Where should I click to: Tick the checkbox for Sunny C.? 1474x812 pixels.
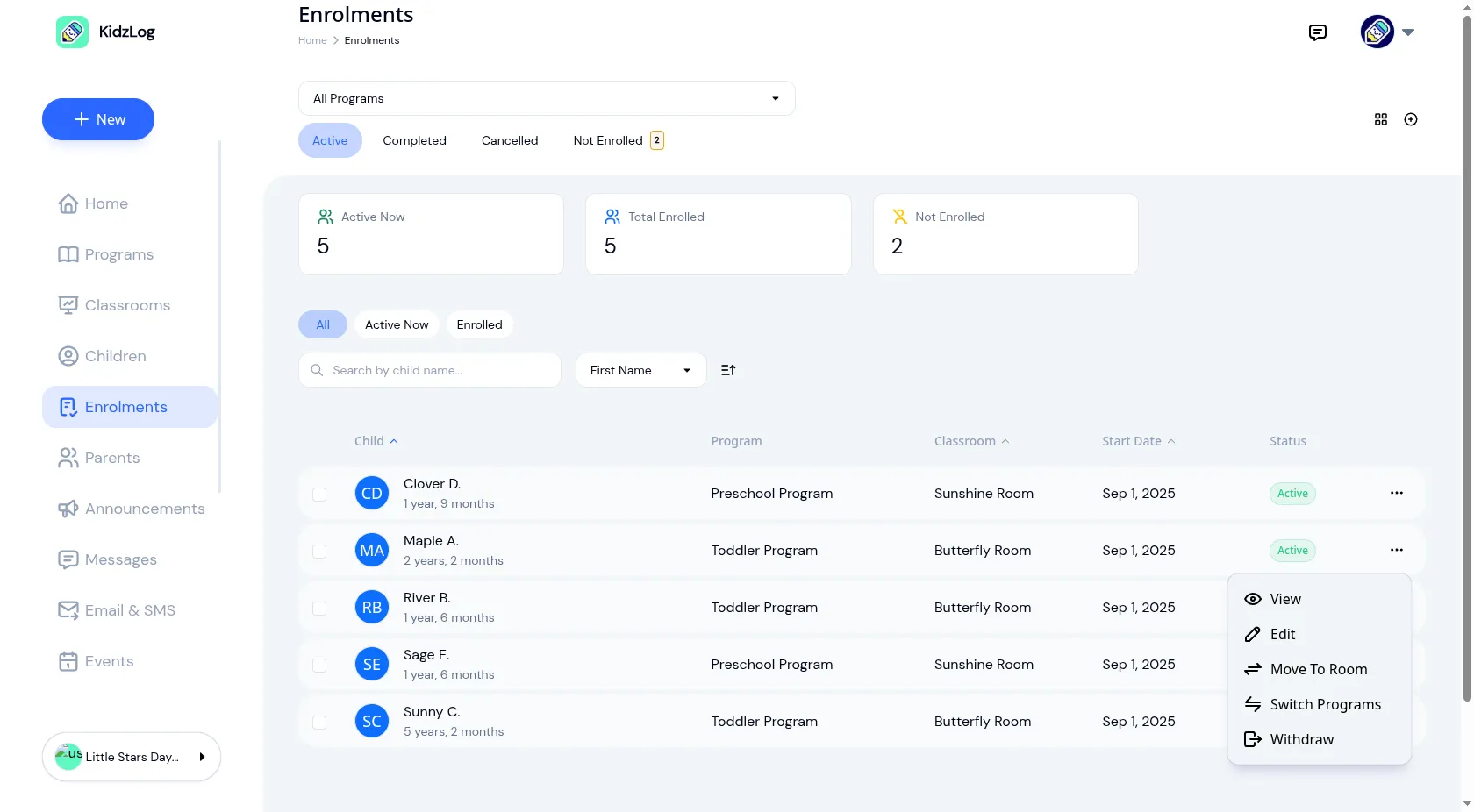point(319,723)
